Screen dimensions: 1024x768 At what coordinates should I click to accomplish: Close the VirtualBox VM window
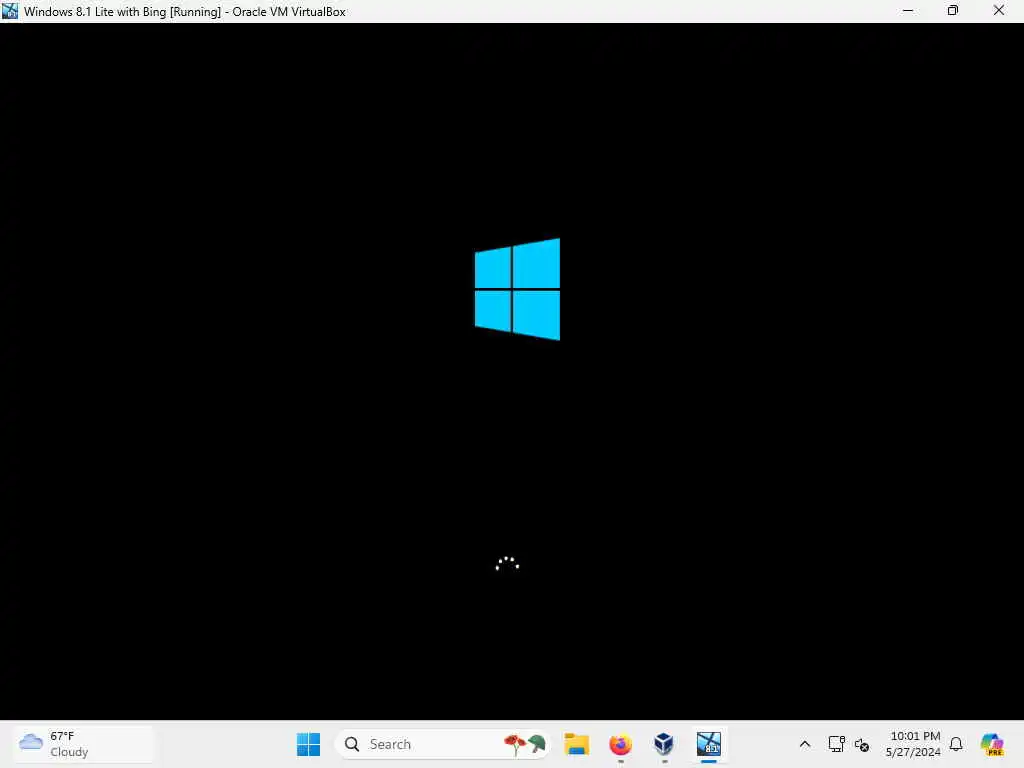click(x=999, y=11)
